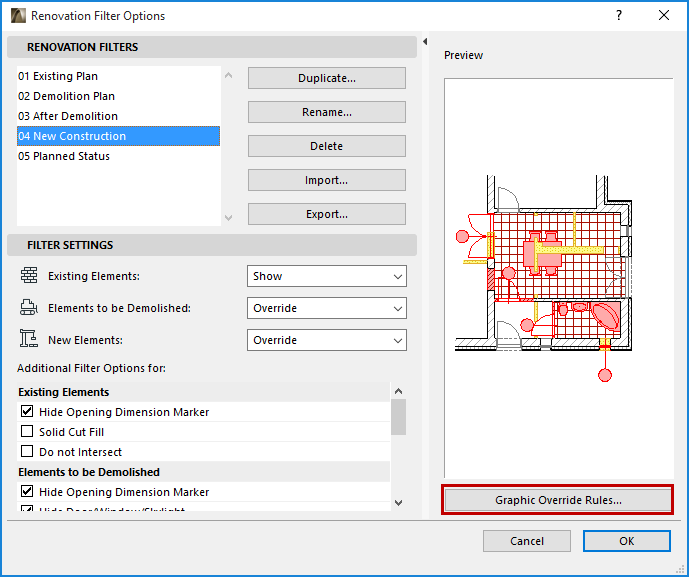Click the Existing Elements group header in options
689x577 pixels.
coord(203,392)
